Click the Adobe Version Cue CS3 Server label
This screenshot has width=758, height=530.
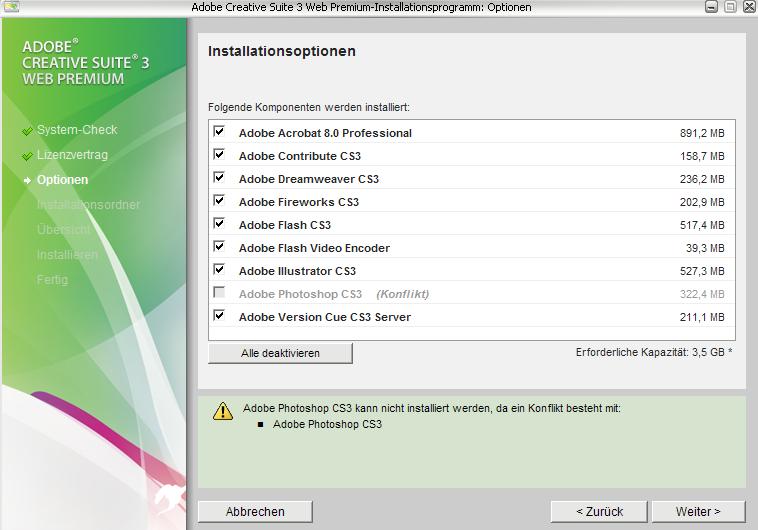(325, 317)
